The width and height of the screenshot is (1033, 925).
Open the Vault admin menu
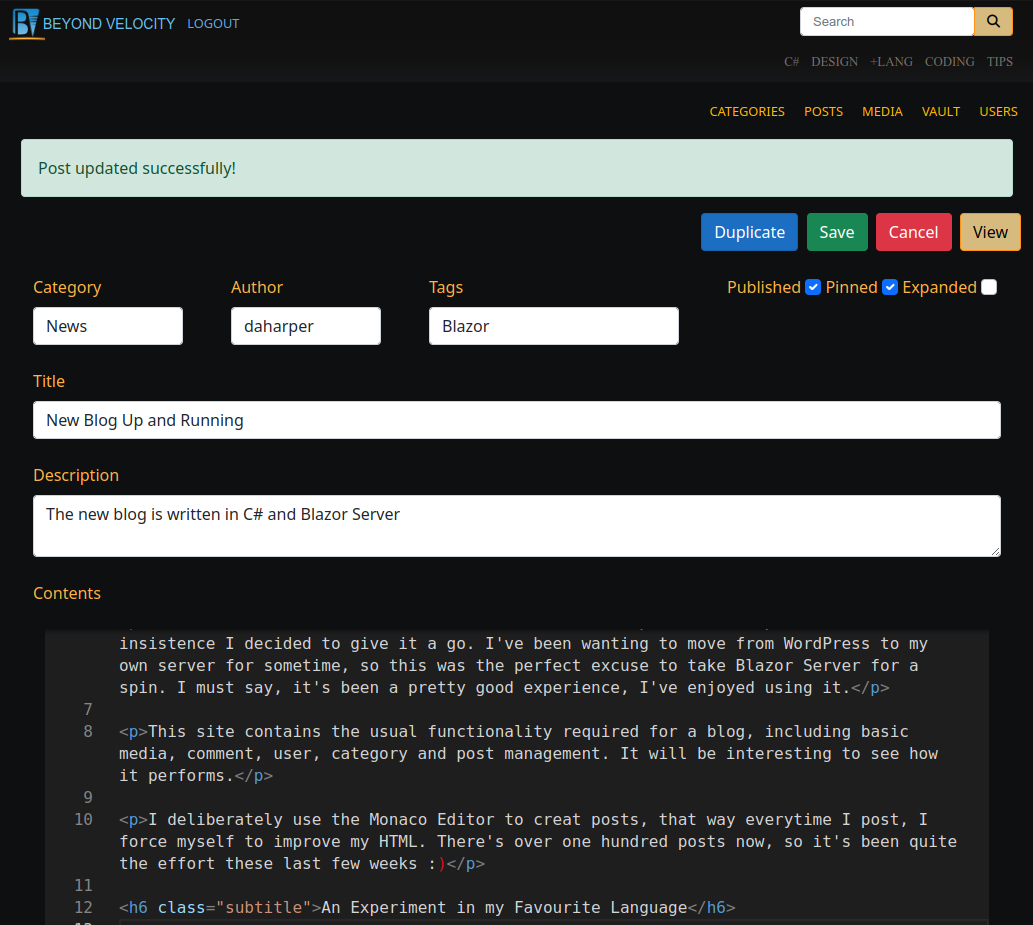point(941,111)
